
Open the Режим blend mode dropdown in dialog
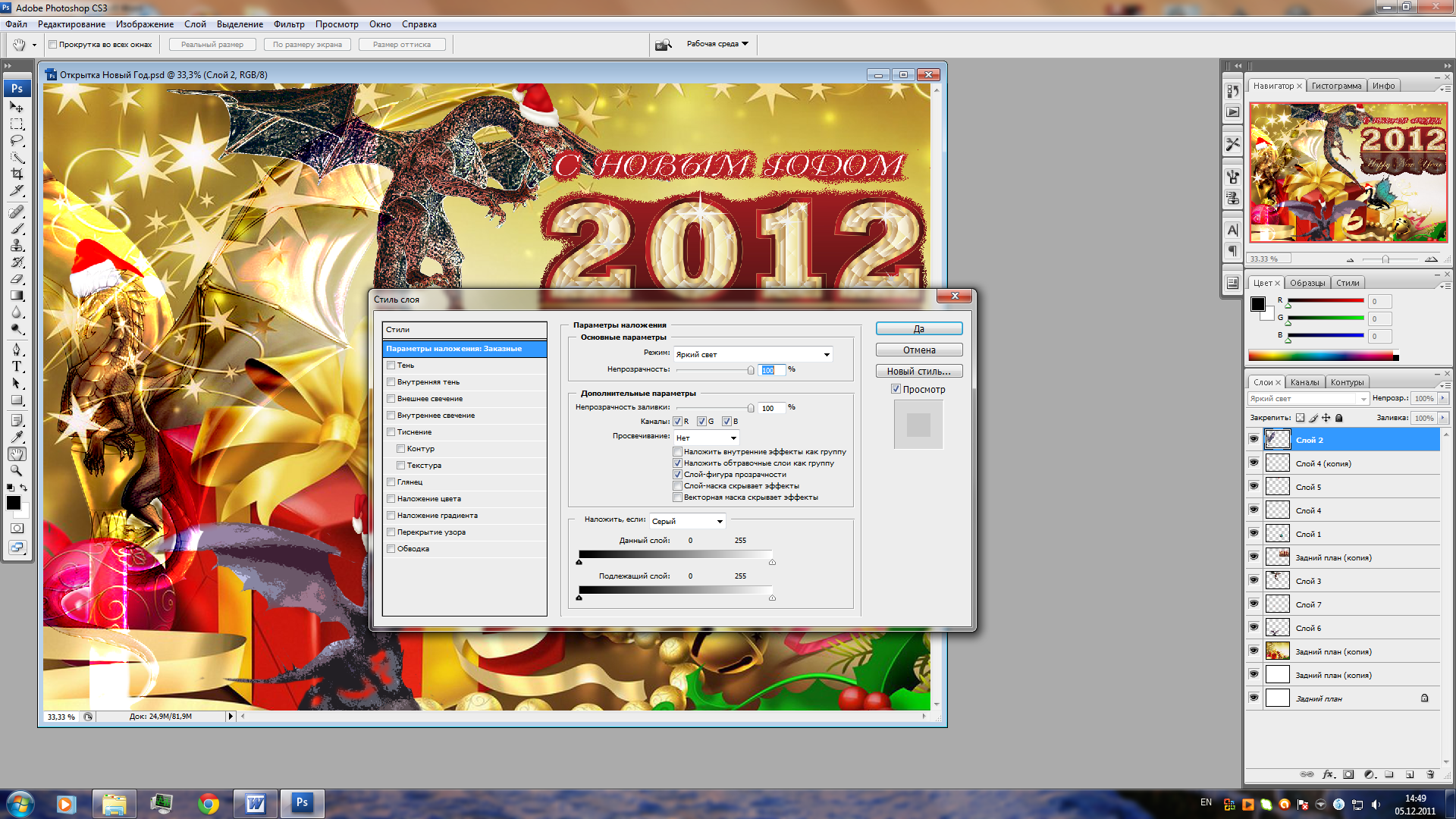[x=753, y=354]
